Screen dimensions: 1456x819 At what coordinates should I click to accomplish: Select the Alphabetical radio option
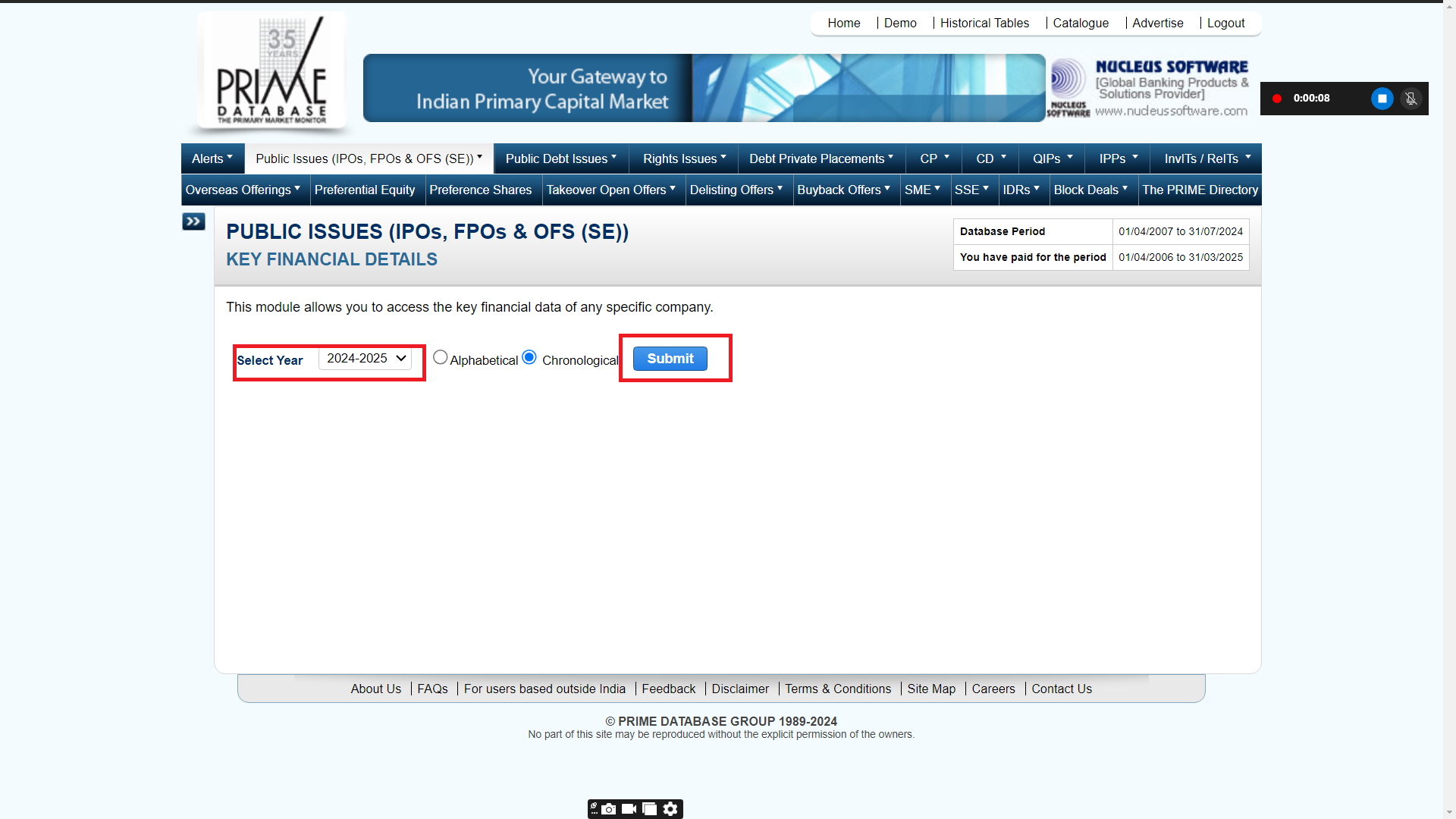[440, 357]
